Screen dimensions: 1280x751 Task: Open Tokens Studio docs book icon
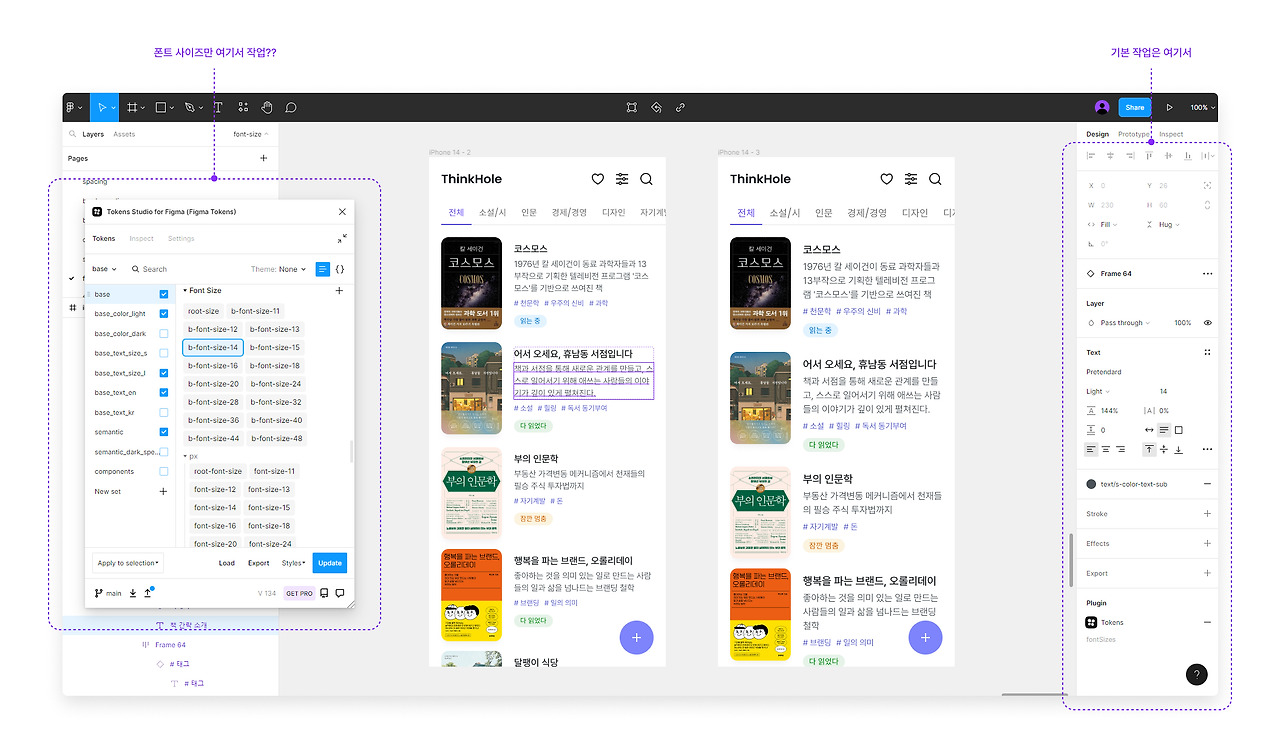point(324,593)
